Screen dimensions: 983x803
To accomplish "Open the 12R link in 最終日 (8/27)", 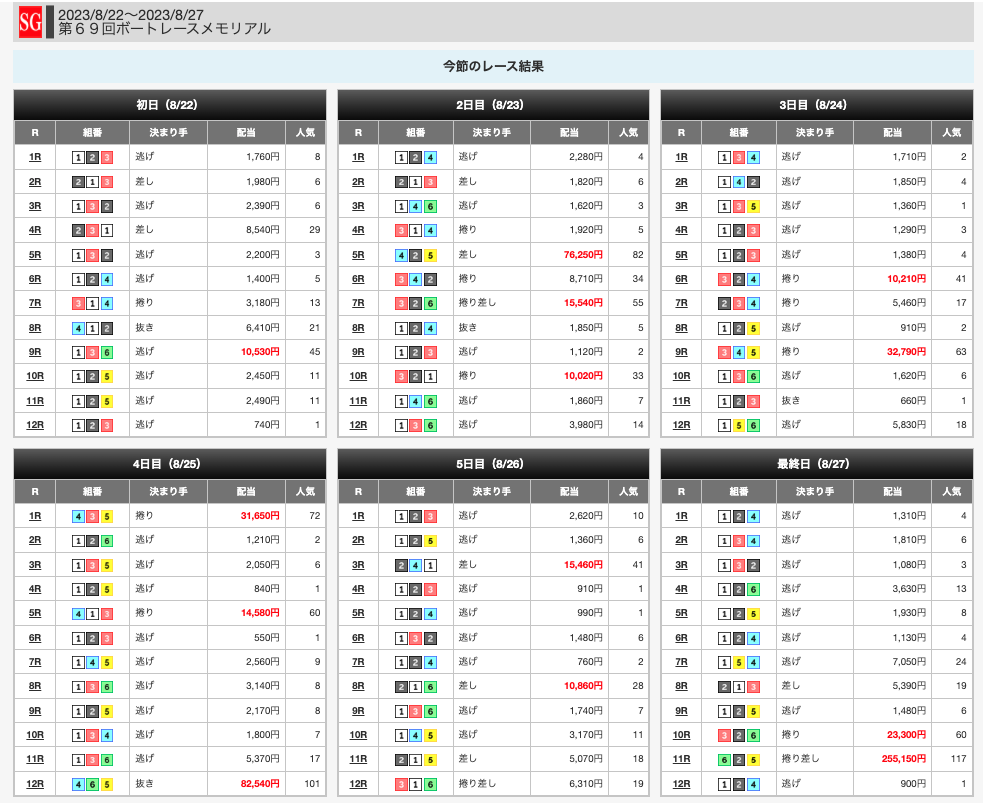I will (x=682, y=784).
